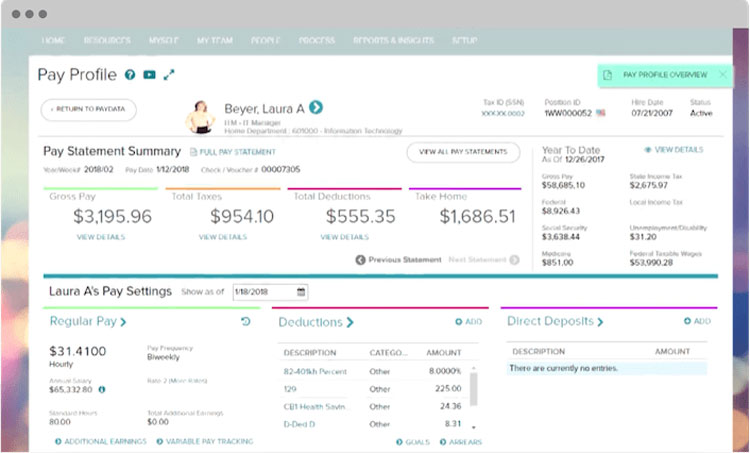The image size is (750, 453).
Task: Click the Take Home amount $1,686.51
Action: coord(478,217)
